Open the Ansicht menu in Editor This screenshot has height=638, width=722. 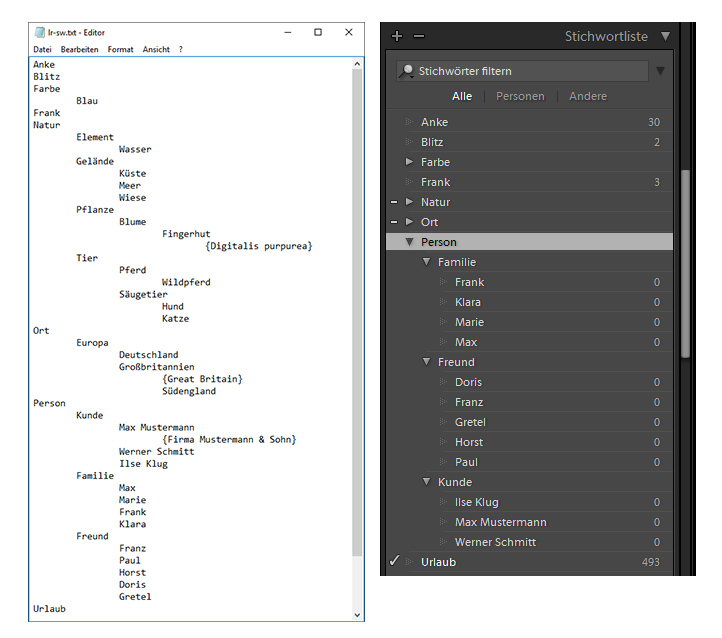156,49
